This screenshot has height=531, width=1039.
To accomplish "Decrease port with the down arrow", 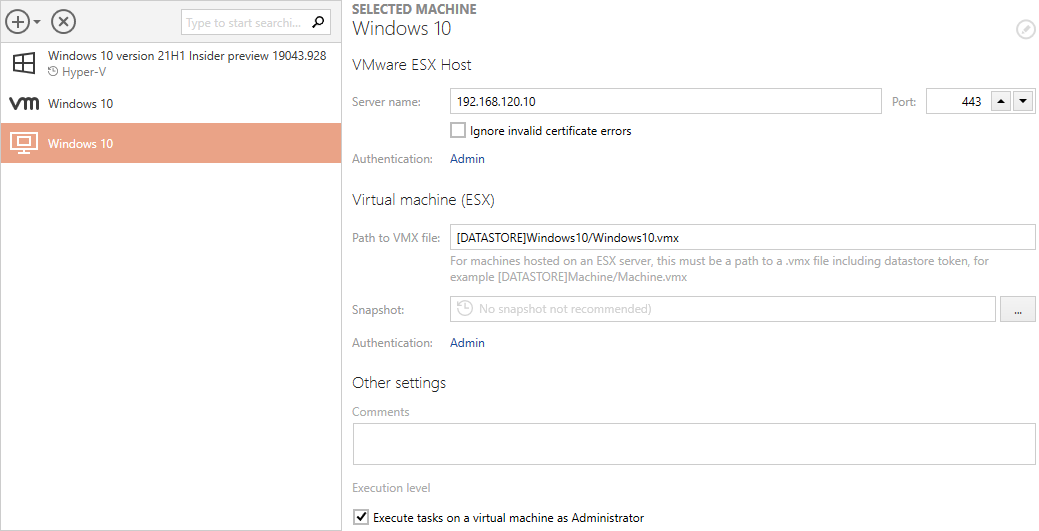I will (1023, 101).
